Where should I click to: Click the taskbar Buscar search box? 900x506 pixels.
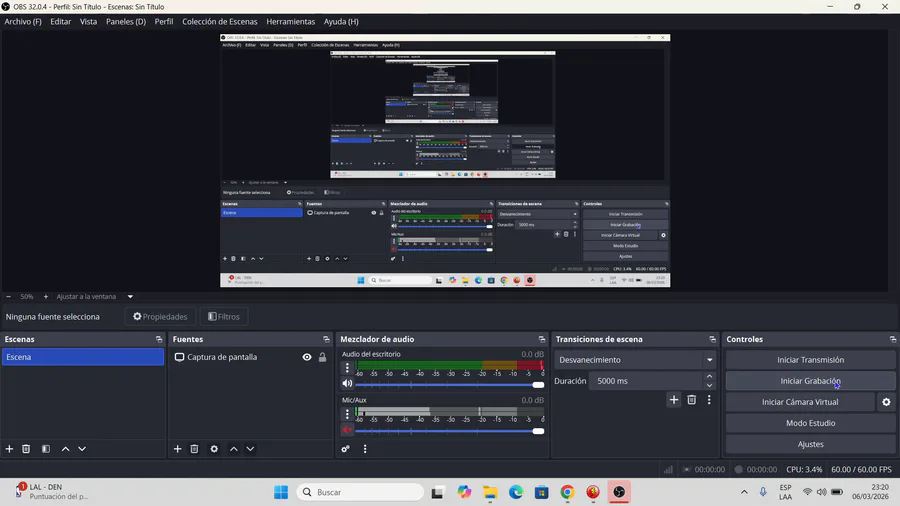tap(360, 492)
